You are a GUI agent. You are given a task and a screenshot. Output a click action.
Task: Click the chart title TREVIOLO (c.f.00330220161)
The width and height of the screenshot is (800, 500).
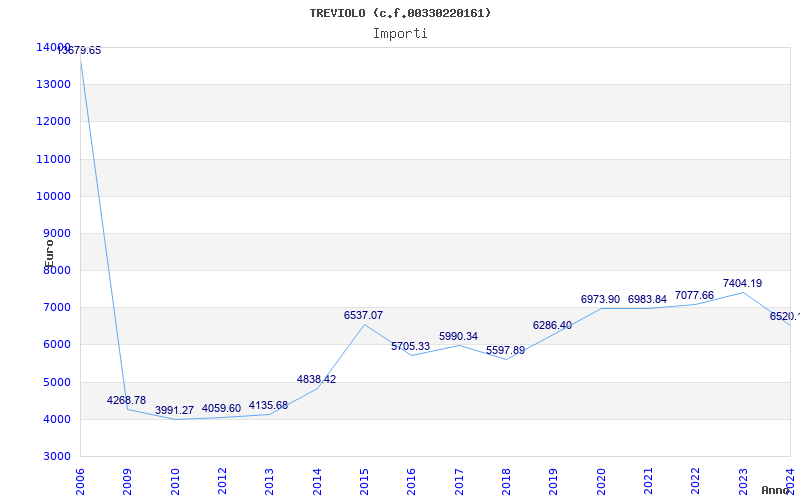point(400,13)
